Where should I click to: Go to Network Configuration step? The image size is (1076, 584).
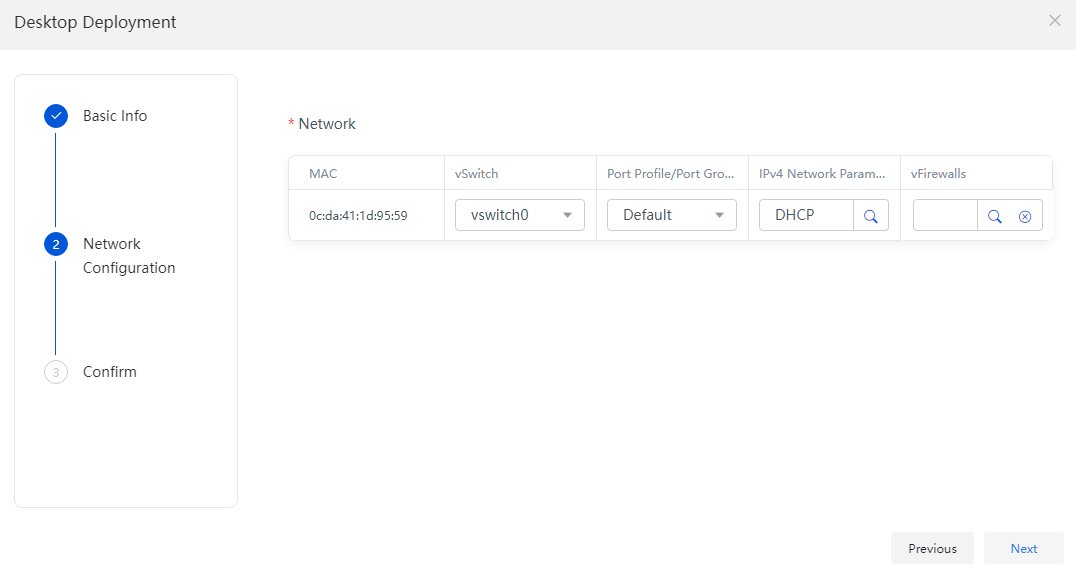(x=129, y=256)
